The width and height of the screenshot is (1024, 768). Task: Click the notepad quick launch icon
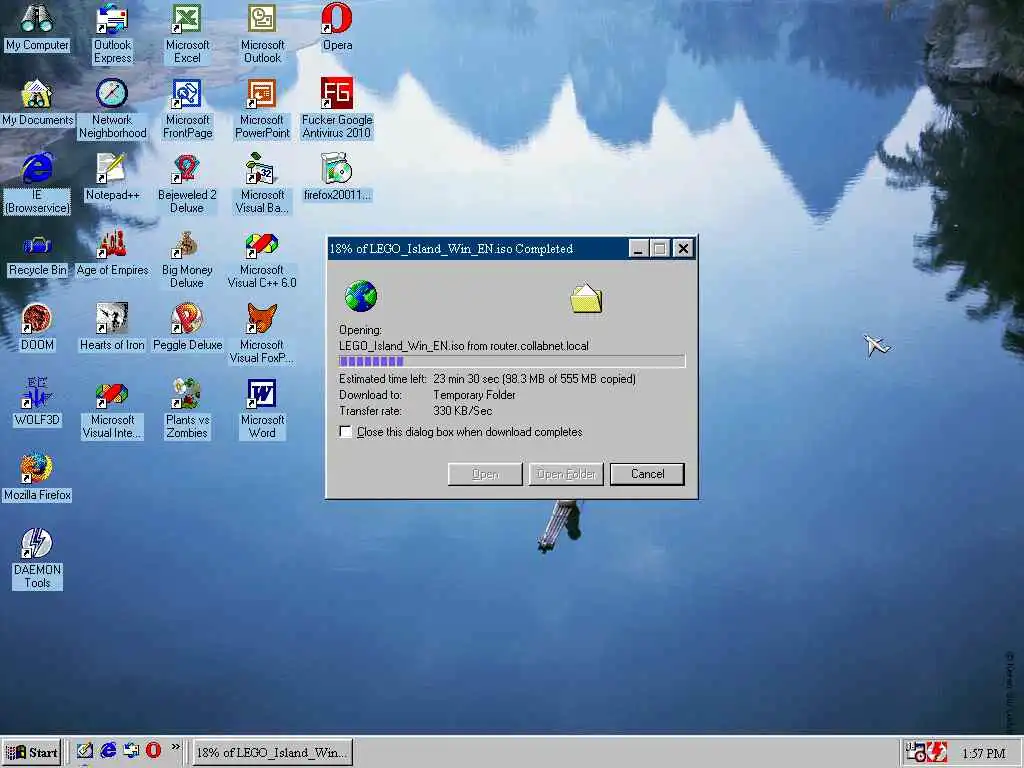pyautogui.click(x=84, y=751)
